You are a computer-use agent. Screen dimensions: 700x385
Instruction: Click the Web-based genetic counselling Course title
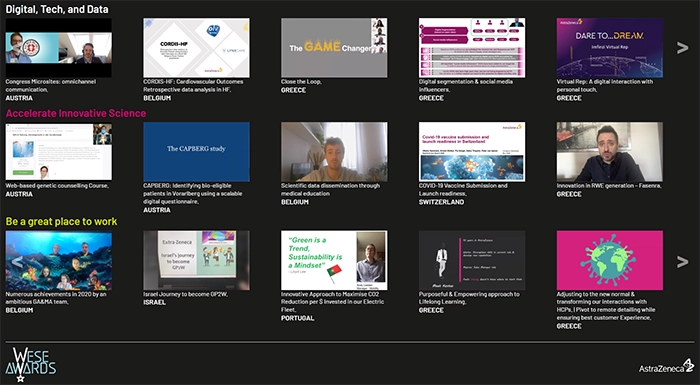(57, 185)
